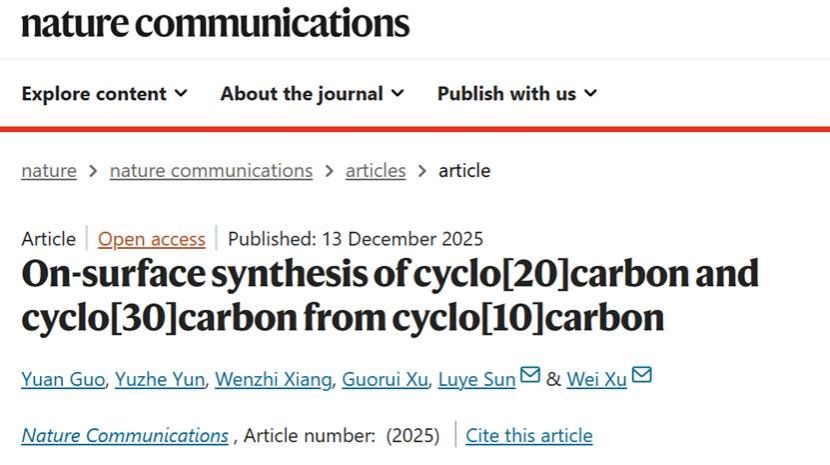Open the About the journal menu
Image resolution: width=830 pixels, height=465 pixels.
click(302, 94)
